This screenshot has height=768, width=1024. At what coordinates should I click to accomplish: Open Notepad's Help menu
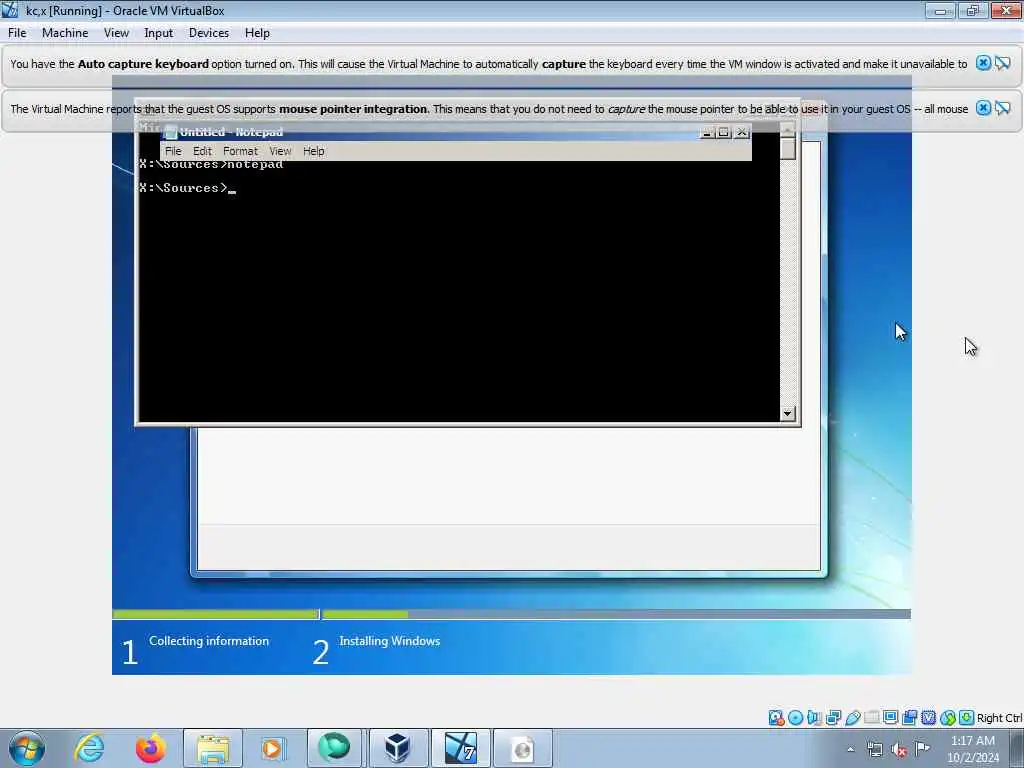313,151
